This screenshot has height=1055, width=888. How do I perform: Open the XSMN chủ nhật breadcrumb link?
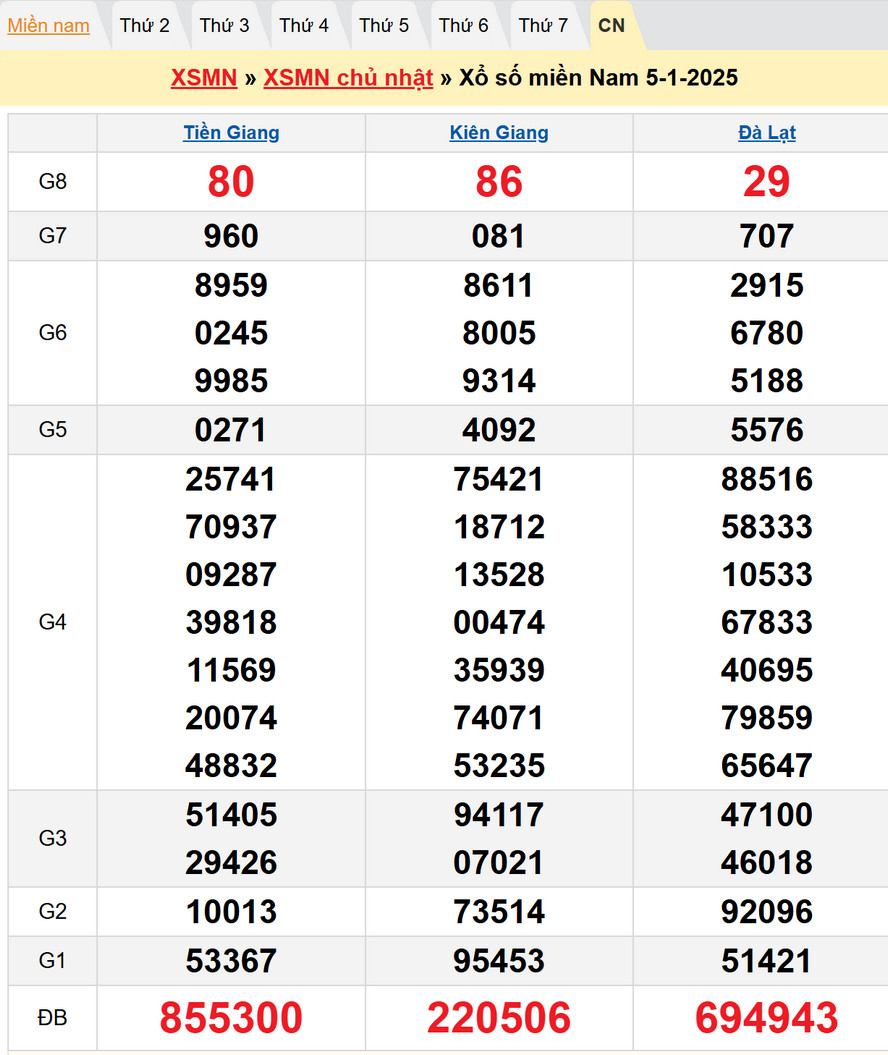point(348,78)
